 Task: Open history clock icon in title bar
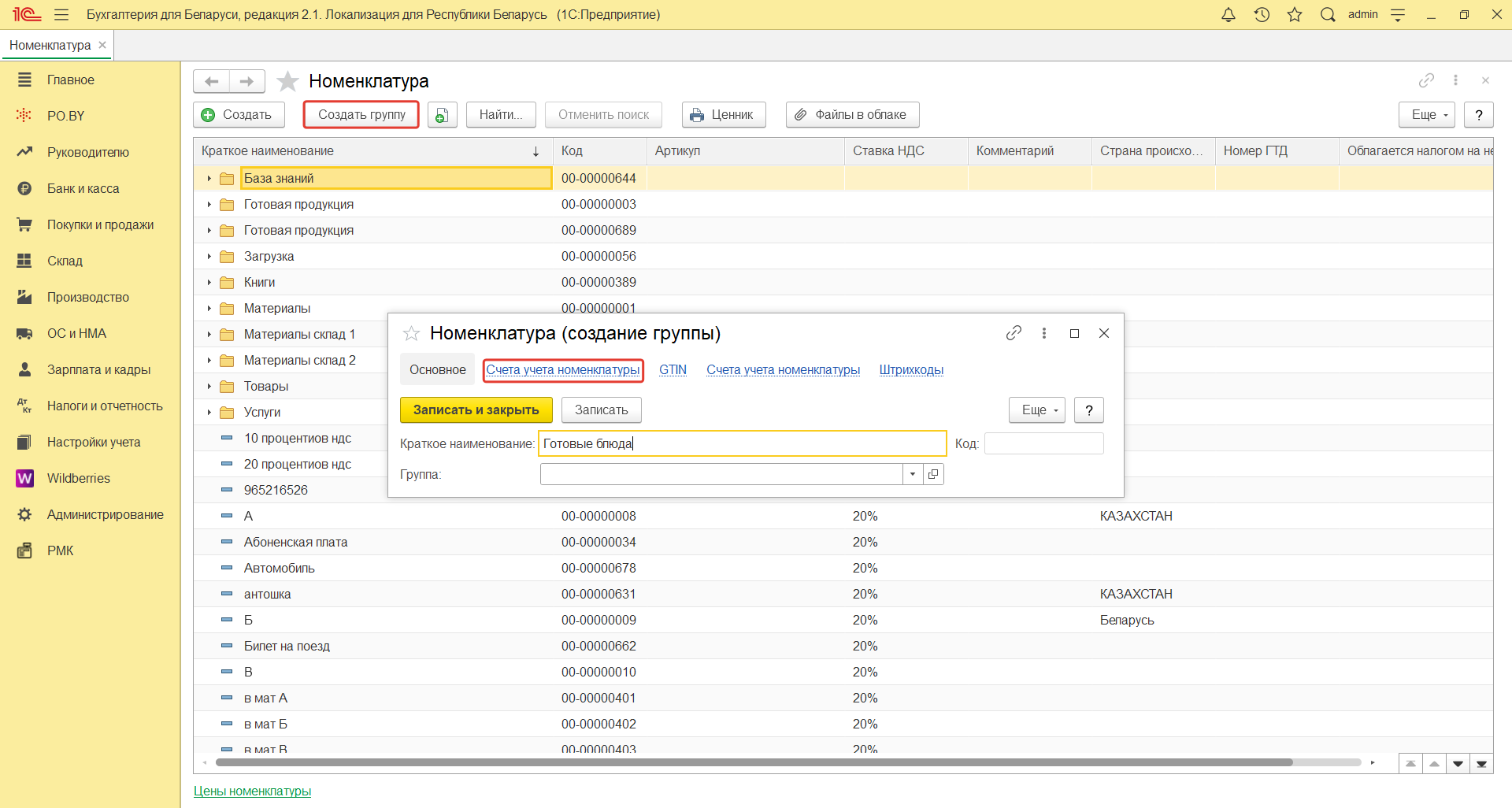point(1262,15)
